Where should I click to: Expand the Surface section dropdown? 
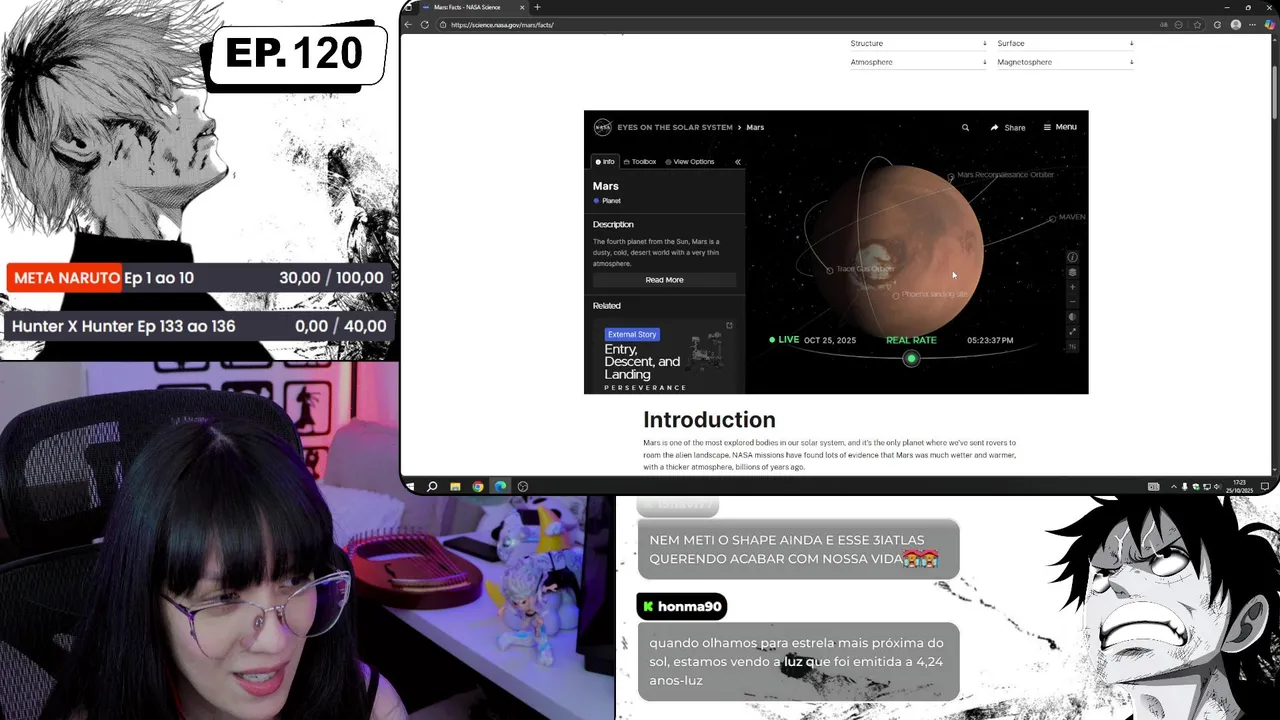point(1065,44)
